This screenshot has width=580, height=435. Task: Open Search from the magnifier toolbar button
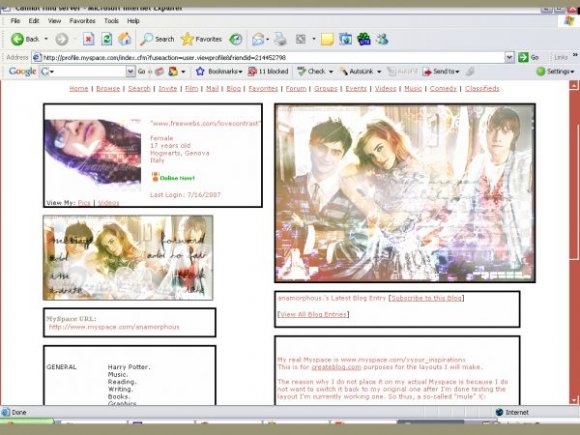pyautogui.click(x=157, y=39)
